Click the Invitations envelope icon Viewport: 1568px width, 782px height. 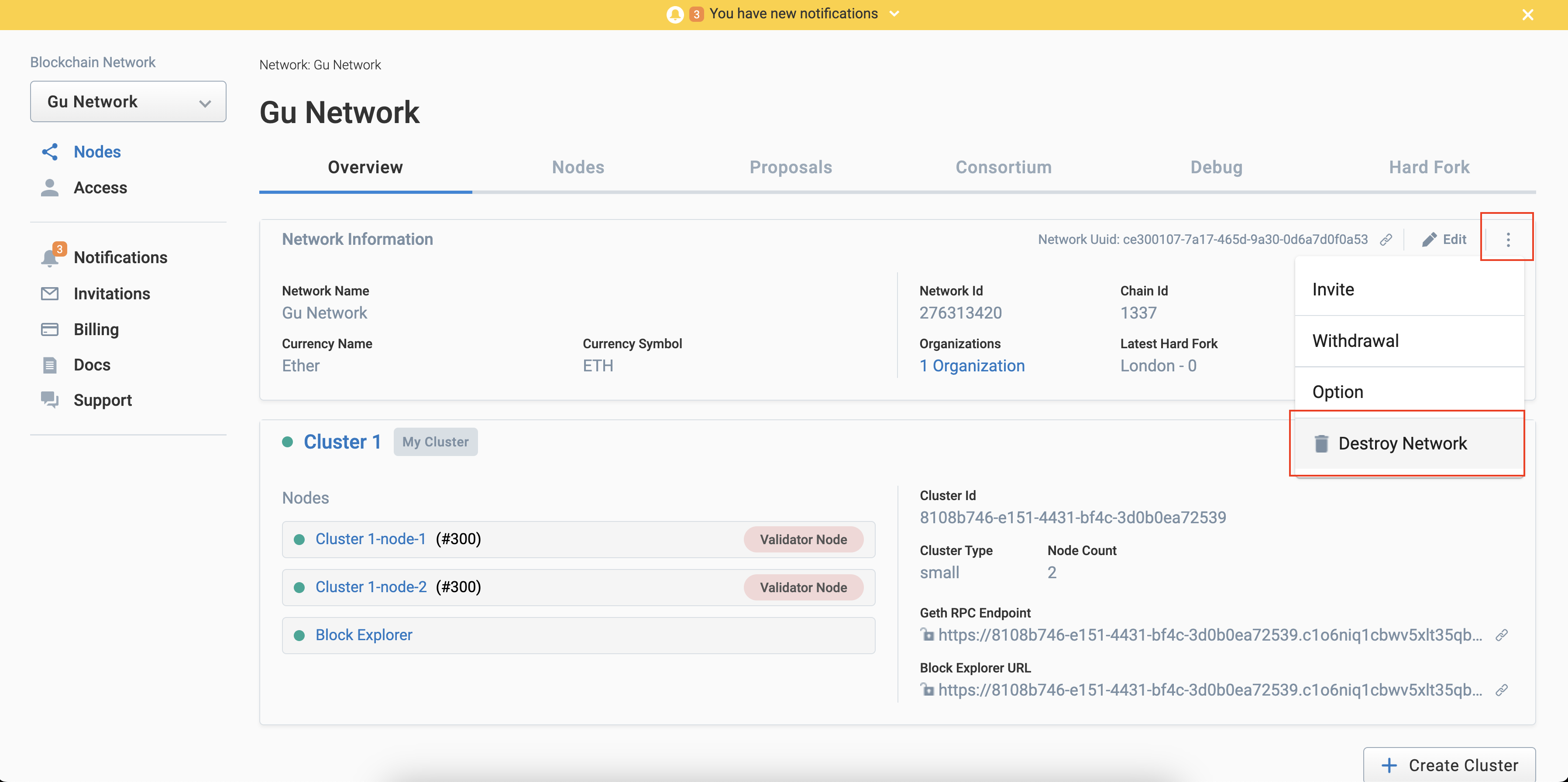50,293
